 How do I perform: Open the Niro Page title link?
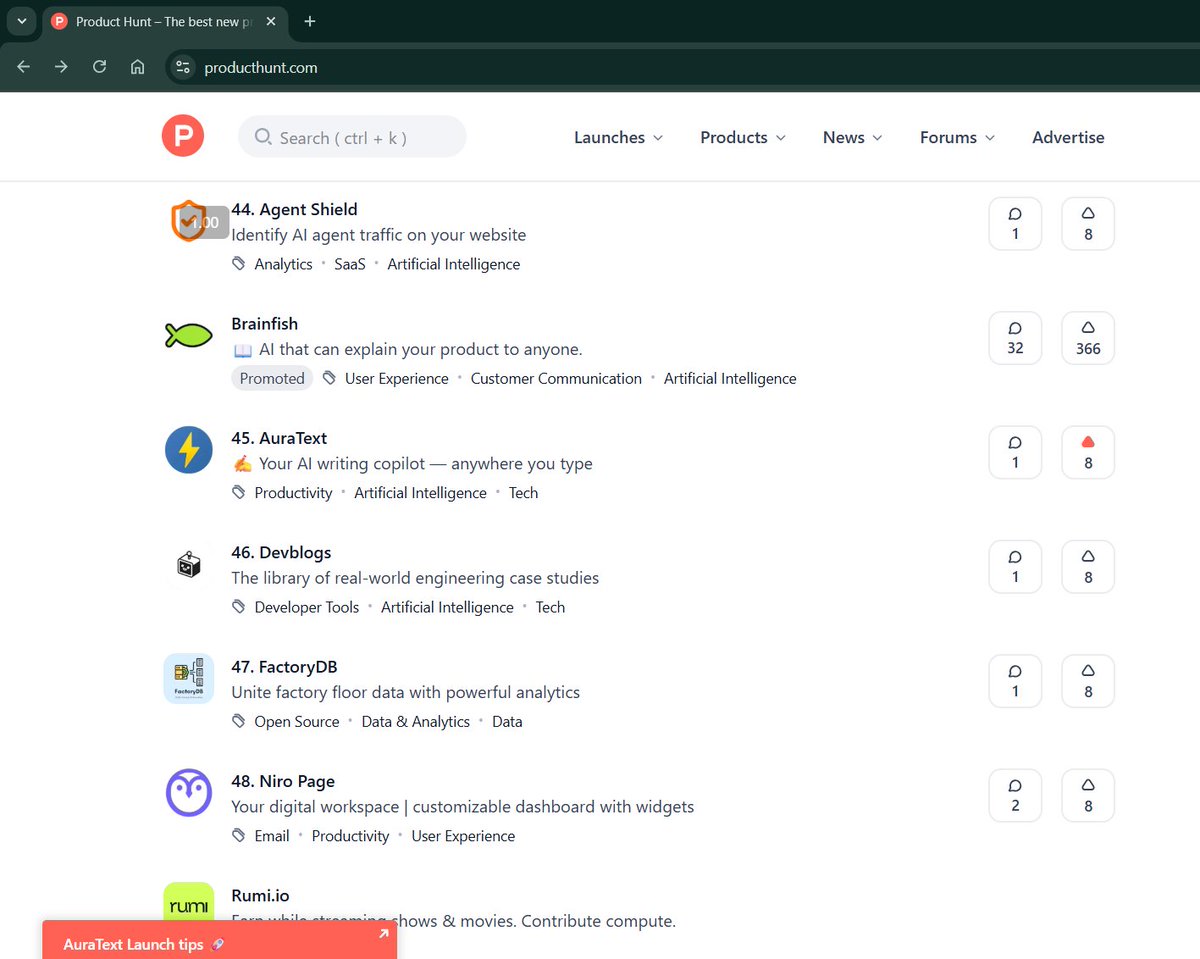tap(283, 781)
